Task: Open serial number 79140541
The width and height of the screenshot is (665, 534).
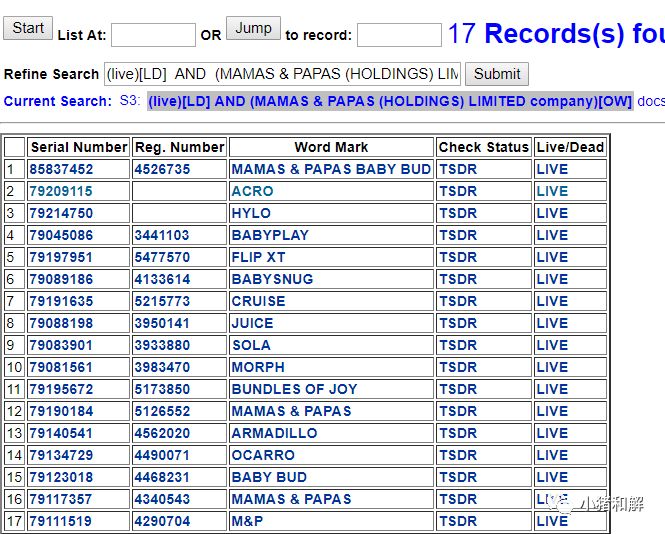Action: click(61, 433)
